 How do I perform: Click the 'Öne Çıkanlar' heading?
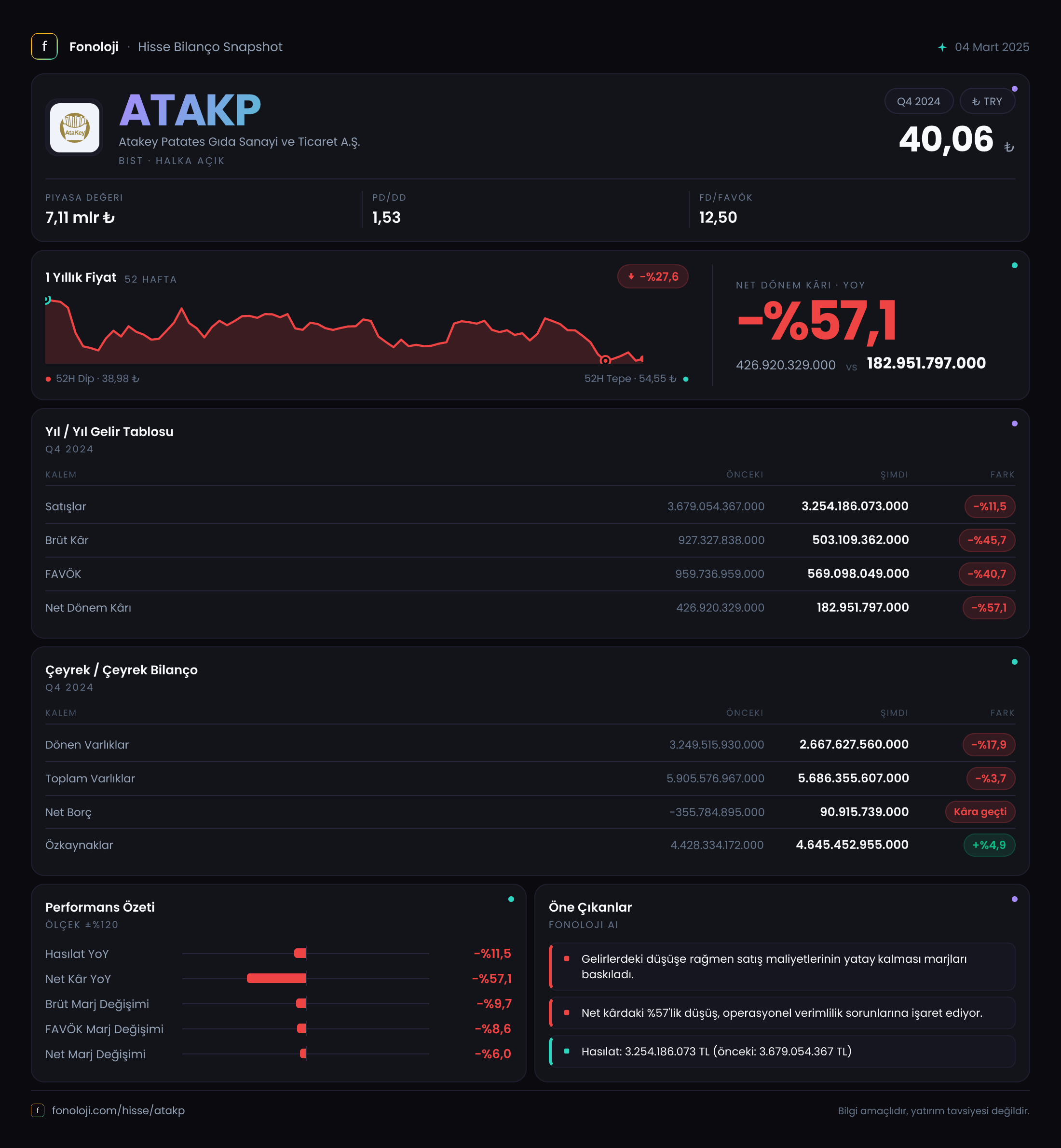click(x=590, y=907)
